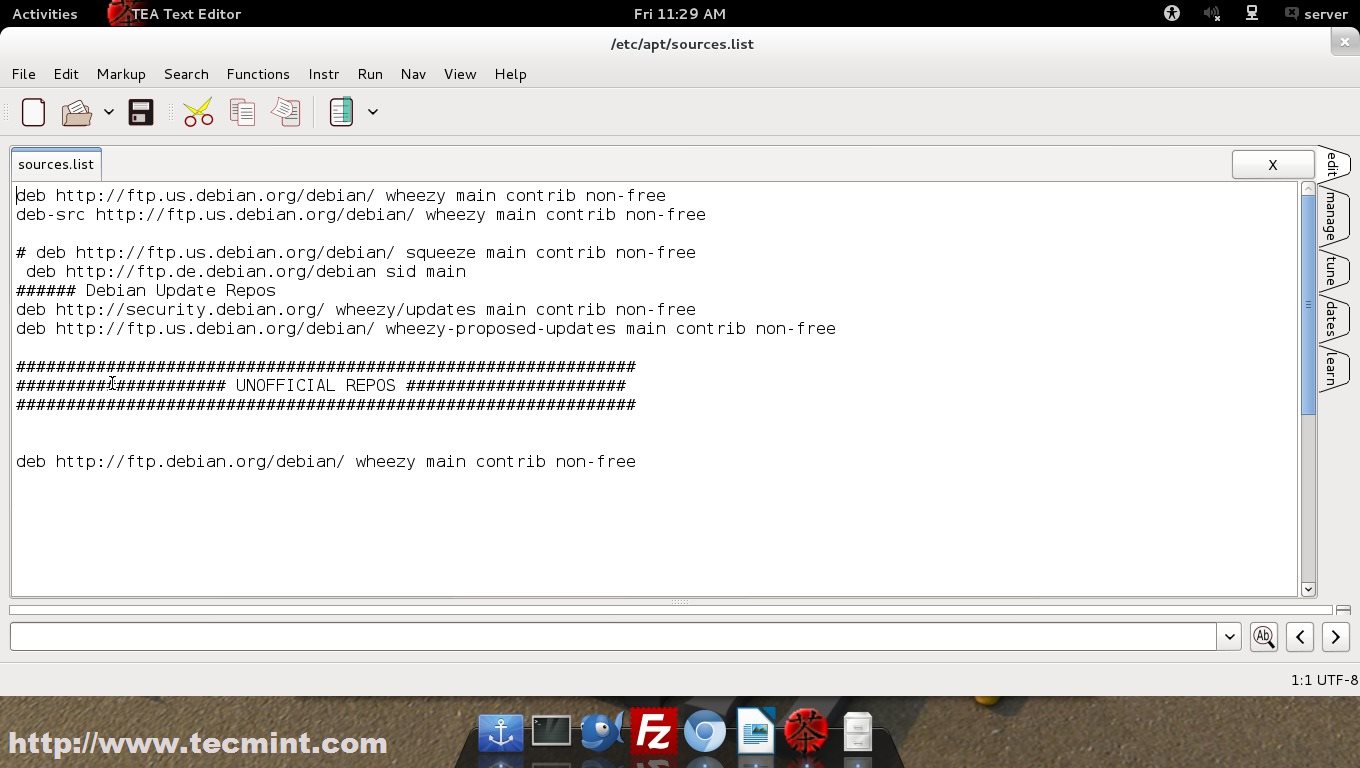The height and width of the screenshot is (768, 1360).
Task: Switch to the dates side tab
Action: pyautogui.click(x=1332, y=319)
